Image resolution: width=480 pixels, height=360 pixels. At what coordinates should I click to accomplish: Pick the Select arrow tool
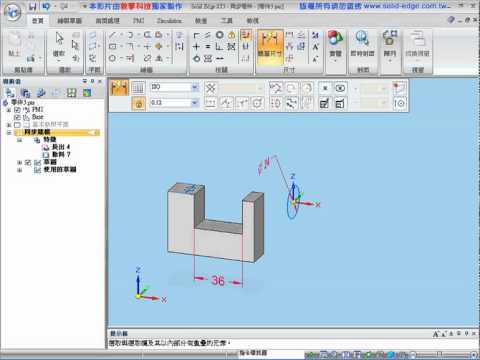59,43
